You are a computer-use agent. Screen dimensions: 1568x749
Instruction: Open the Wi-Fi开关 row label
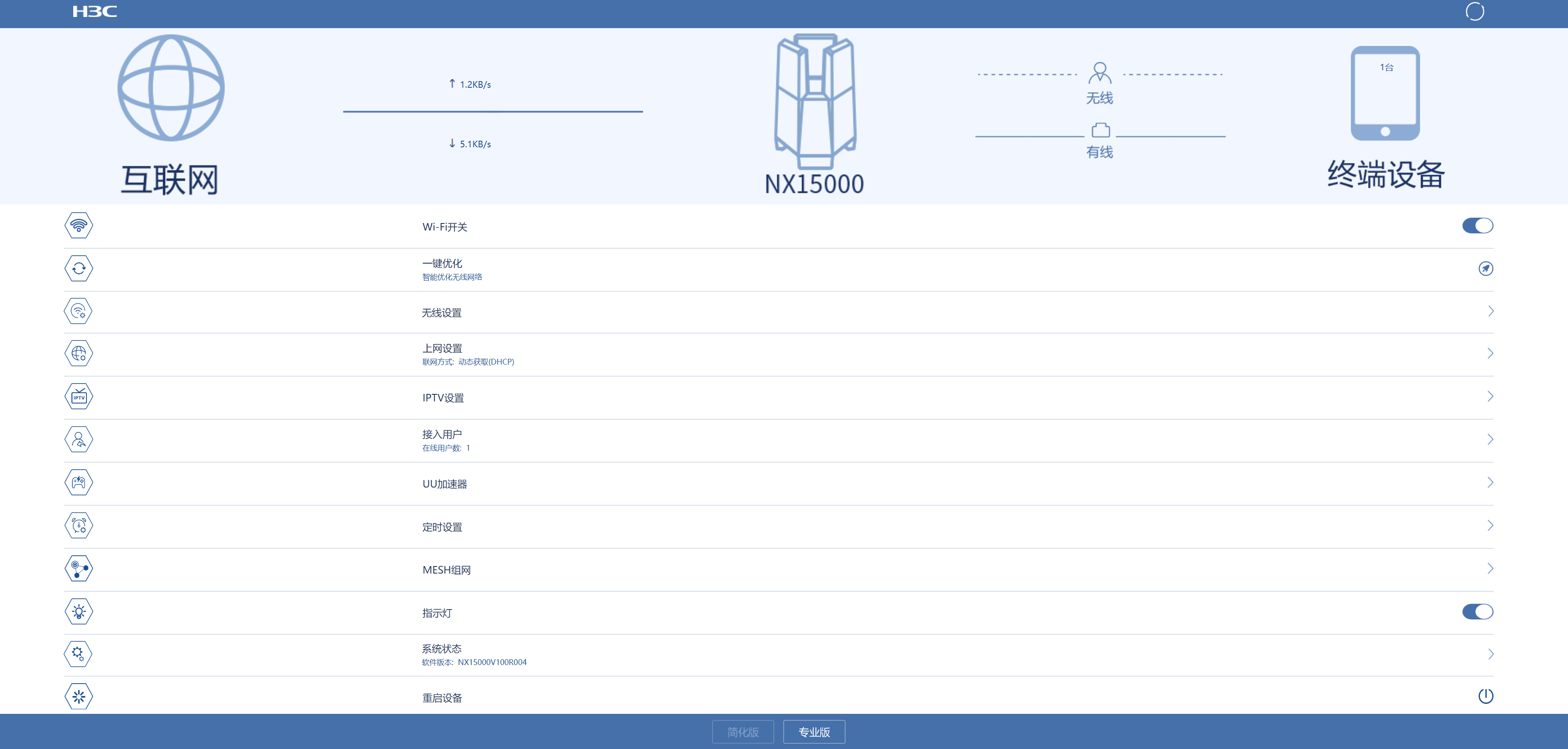[444, 227]
